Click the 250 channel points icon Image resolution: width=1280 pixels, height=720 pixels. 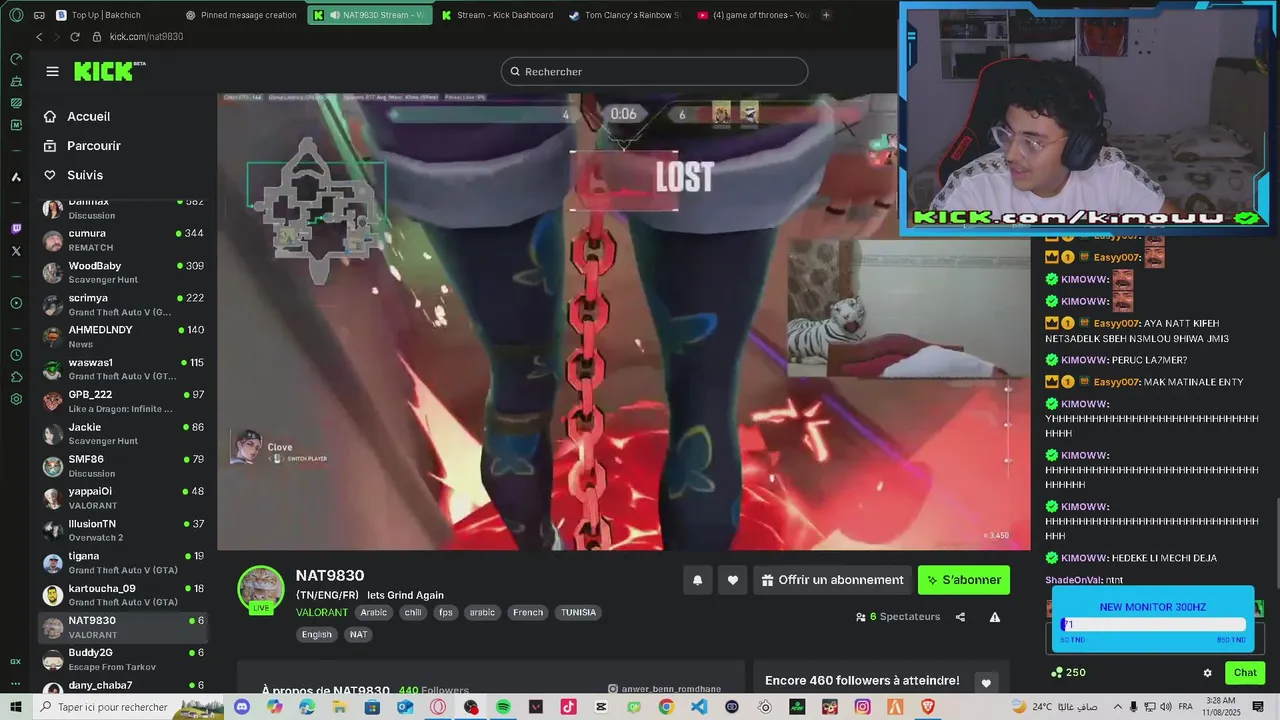coord(1056,673)
